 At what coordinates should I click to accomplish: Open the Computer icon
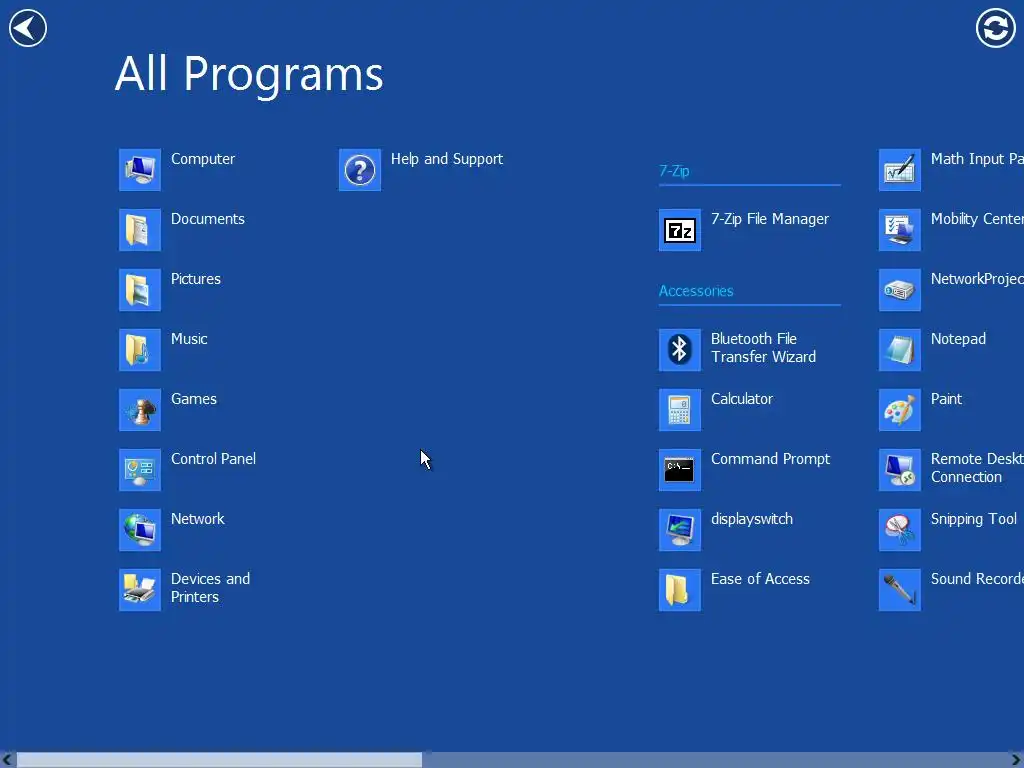[x=140, y=170]
